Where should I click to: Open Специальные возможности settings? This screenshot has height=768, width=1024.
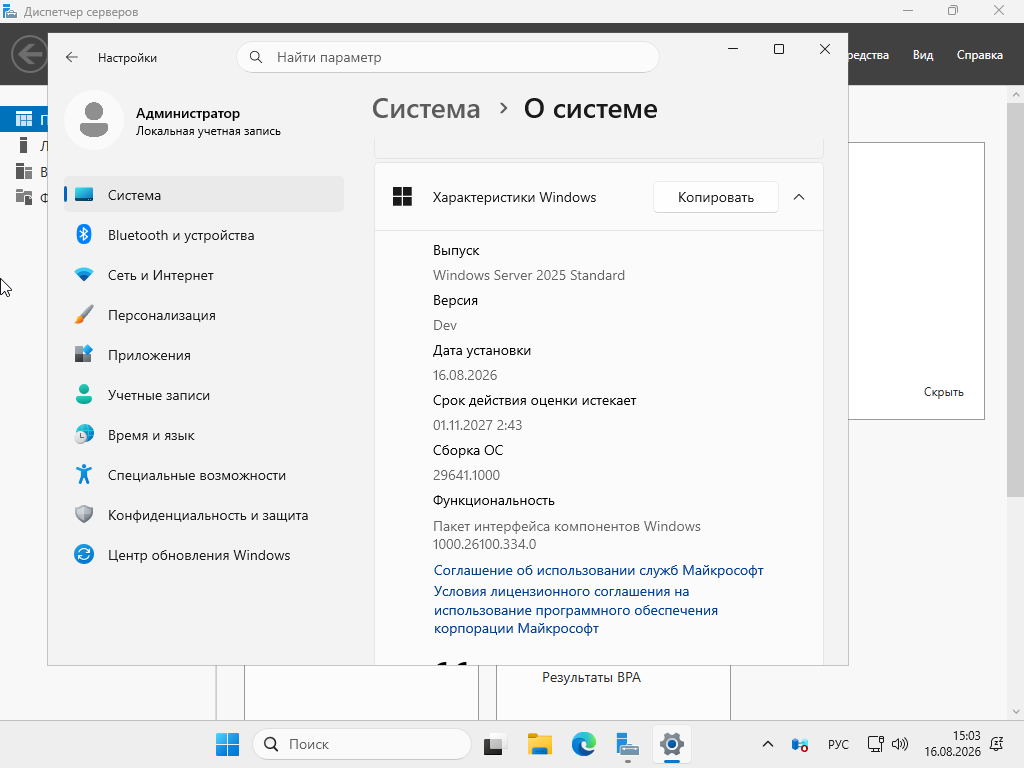click(x=204, y=475)
